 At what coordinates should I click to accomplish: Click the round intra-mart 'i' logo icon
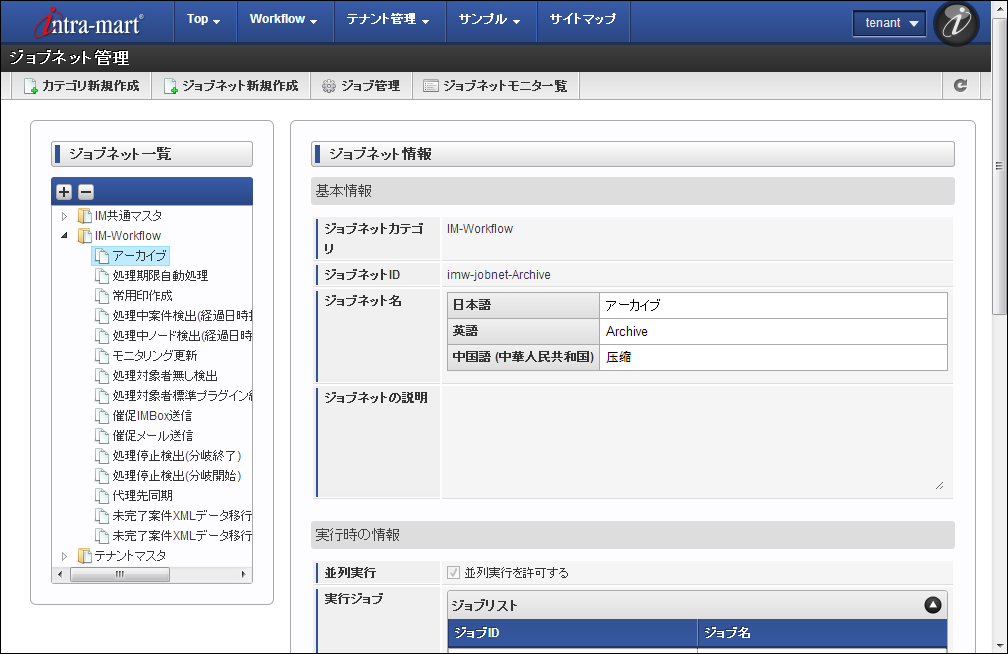[x=955, y=23]
